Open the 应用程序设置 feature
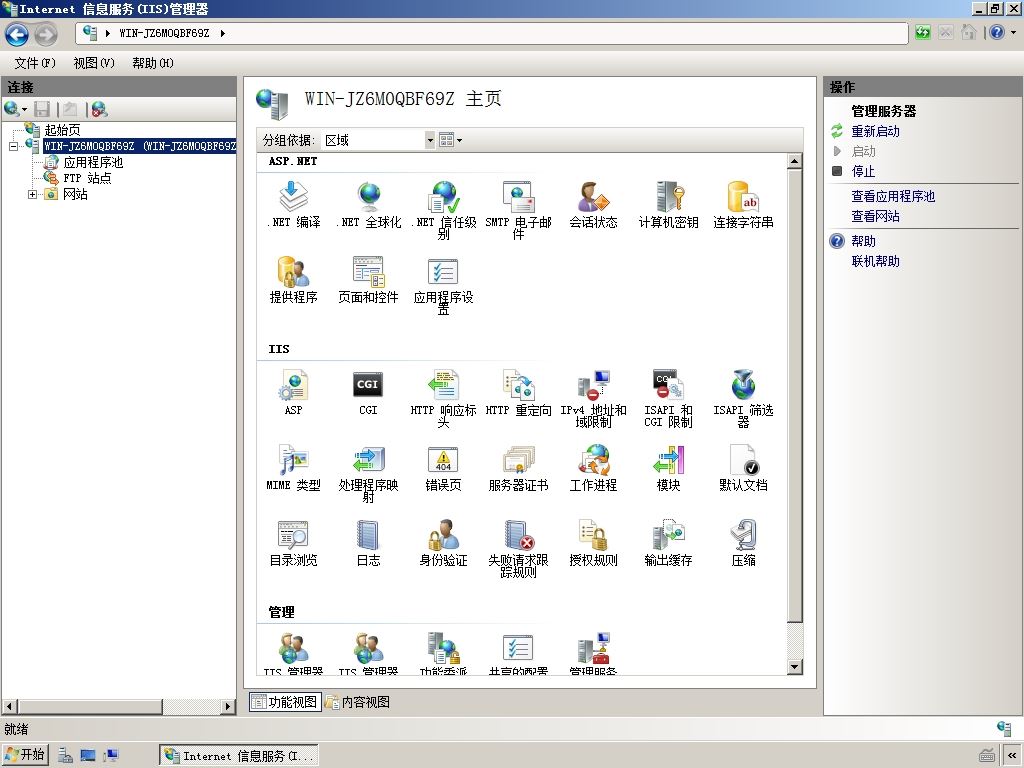The width and height of the screenshot is (1024, 768). pyautogui.click(x=443, y=285)
